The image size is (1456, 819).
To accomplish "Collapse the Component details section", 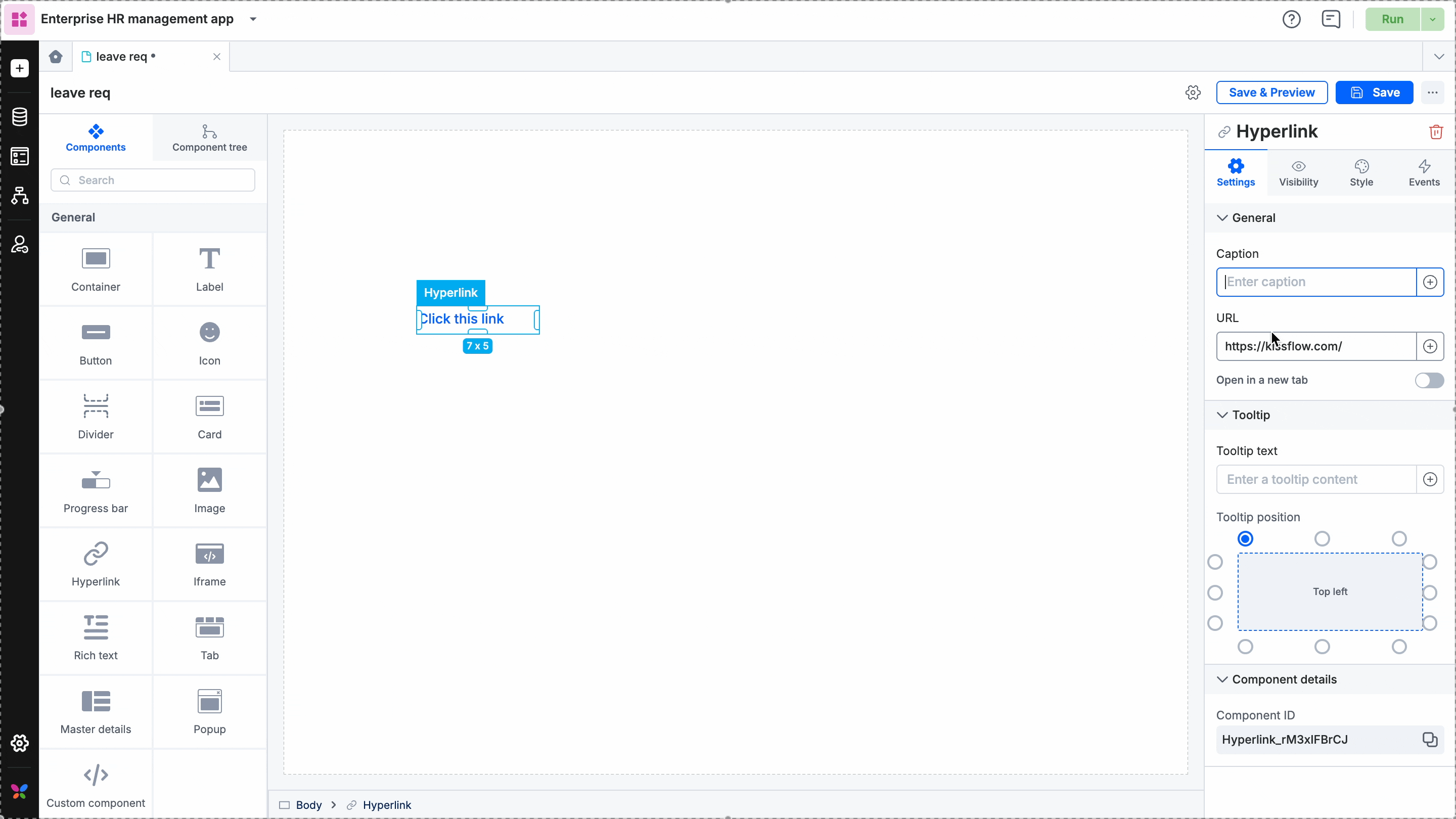I will point(1222,680).
